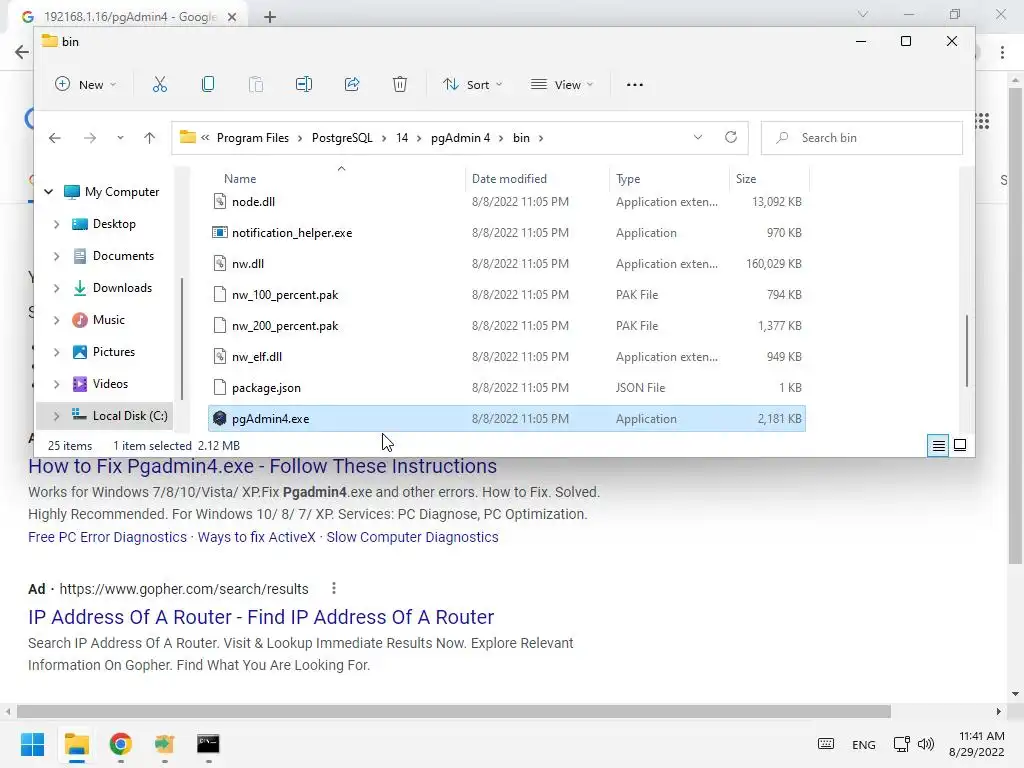1024x768 pixels.
Task: Go up one folder level arrow
Action: tap(150, 138)
